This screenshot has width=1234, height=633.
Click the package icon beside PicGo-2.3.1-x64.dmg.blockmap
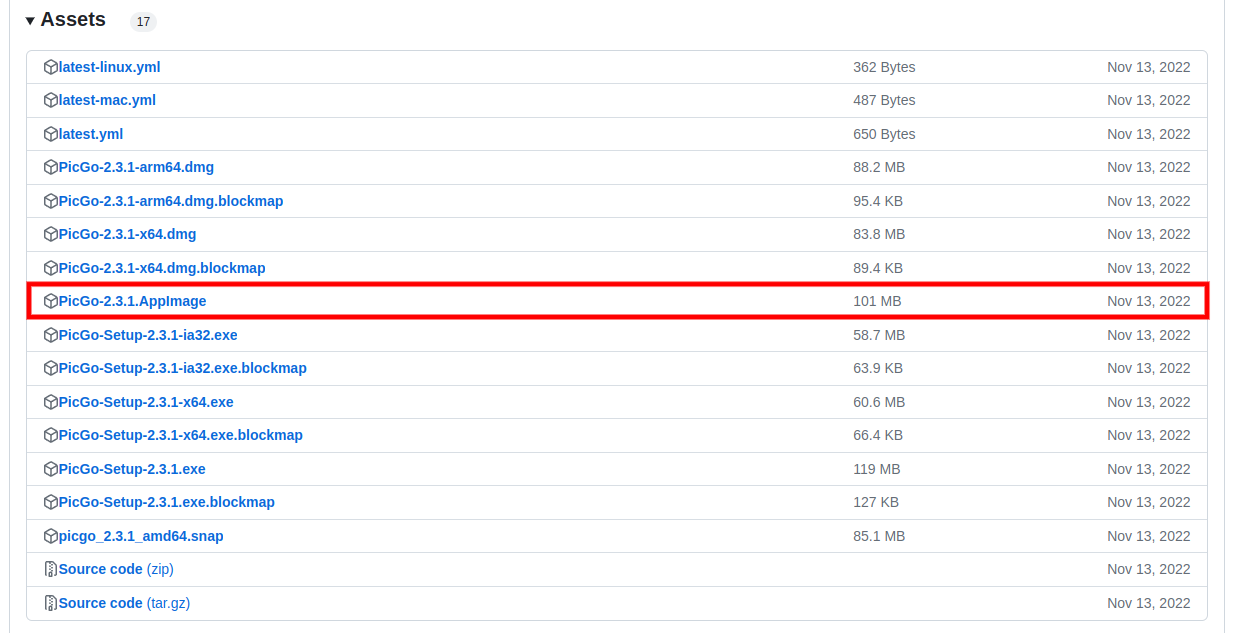[51, 268]
